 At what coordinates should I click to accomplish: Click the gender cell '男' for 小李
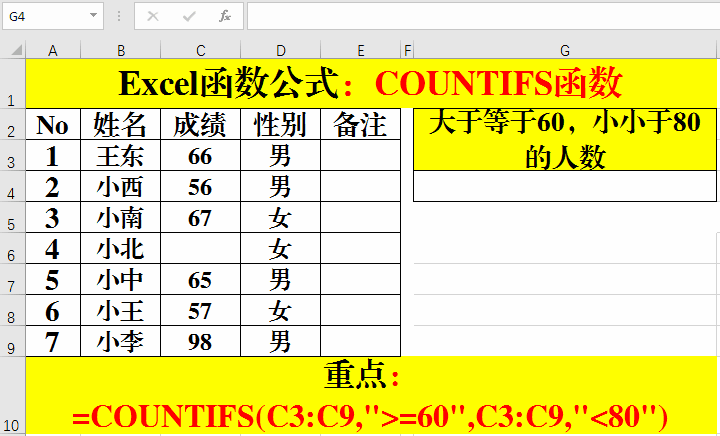coord(280,341)
